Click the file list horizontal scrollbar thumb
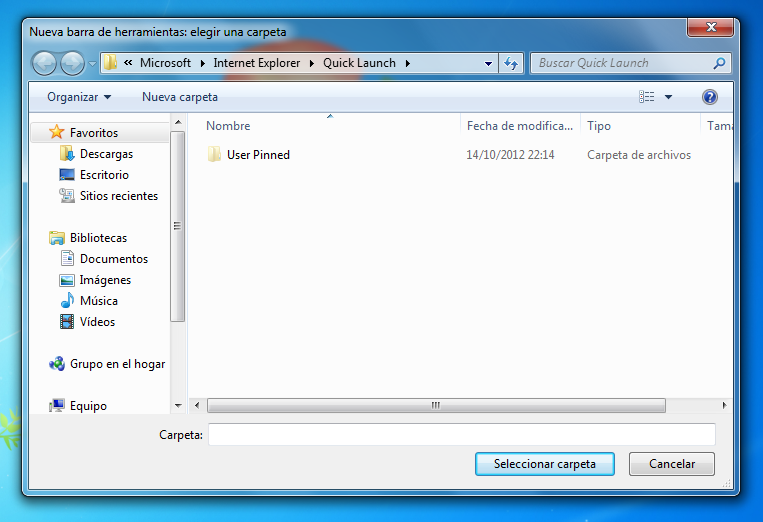Image resolution: width=763 pixels, height=522 pixels. coord(436,405)
